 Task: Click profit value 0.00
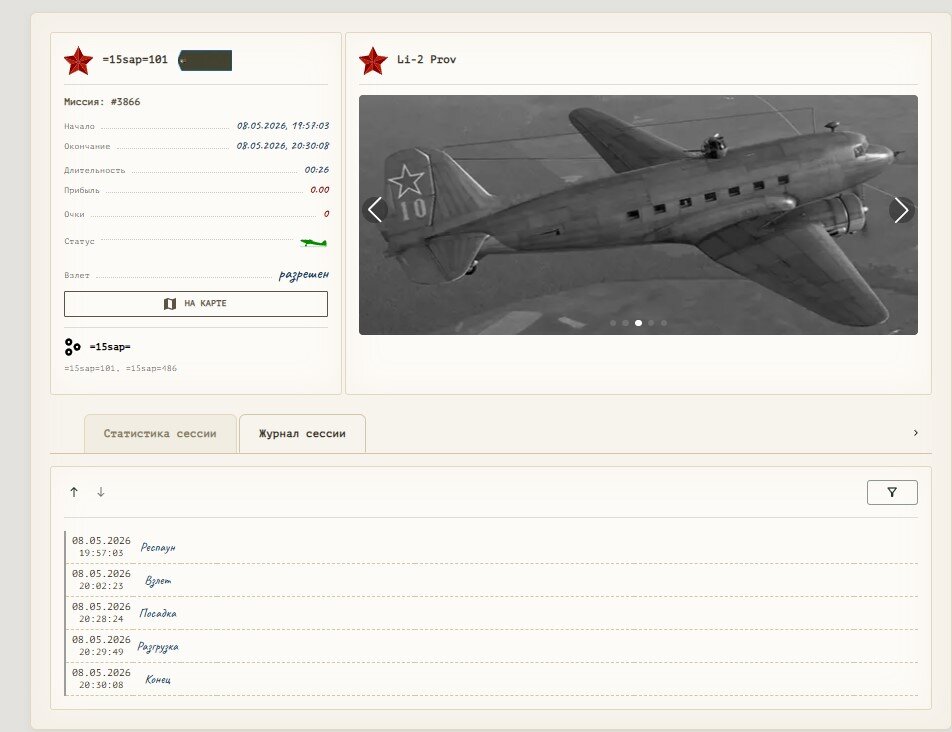click(320, 190)
